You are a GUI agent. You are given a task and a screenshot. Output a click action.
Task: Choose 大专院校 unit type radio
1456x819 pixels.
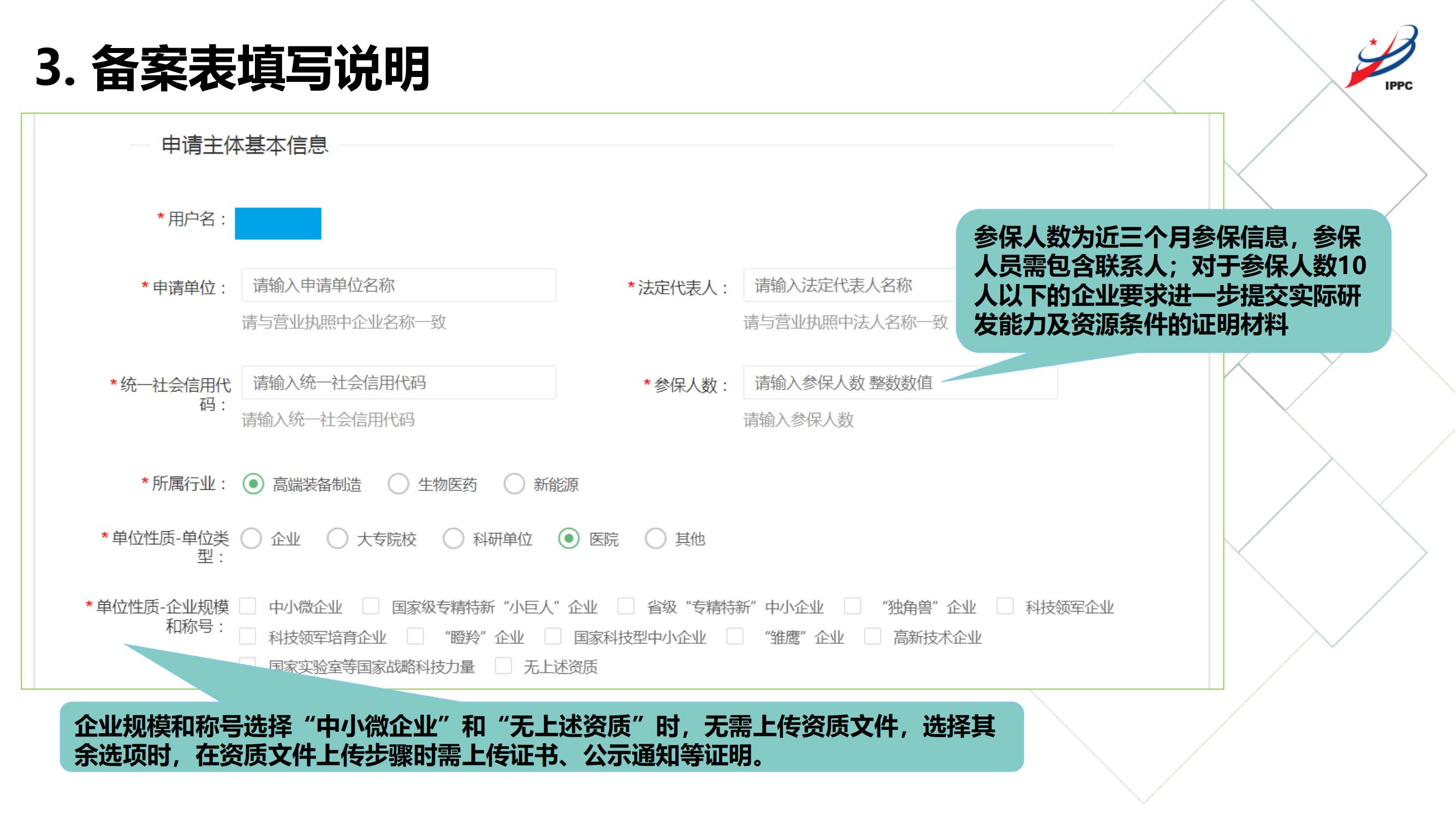point(337,538)
